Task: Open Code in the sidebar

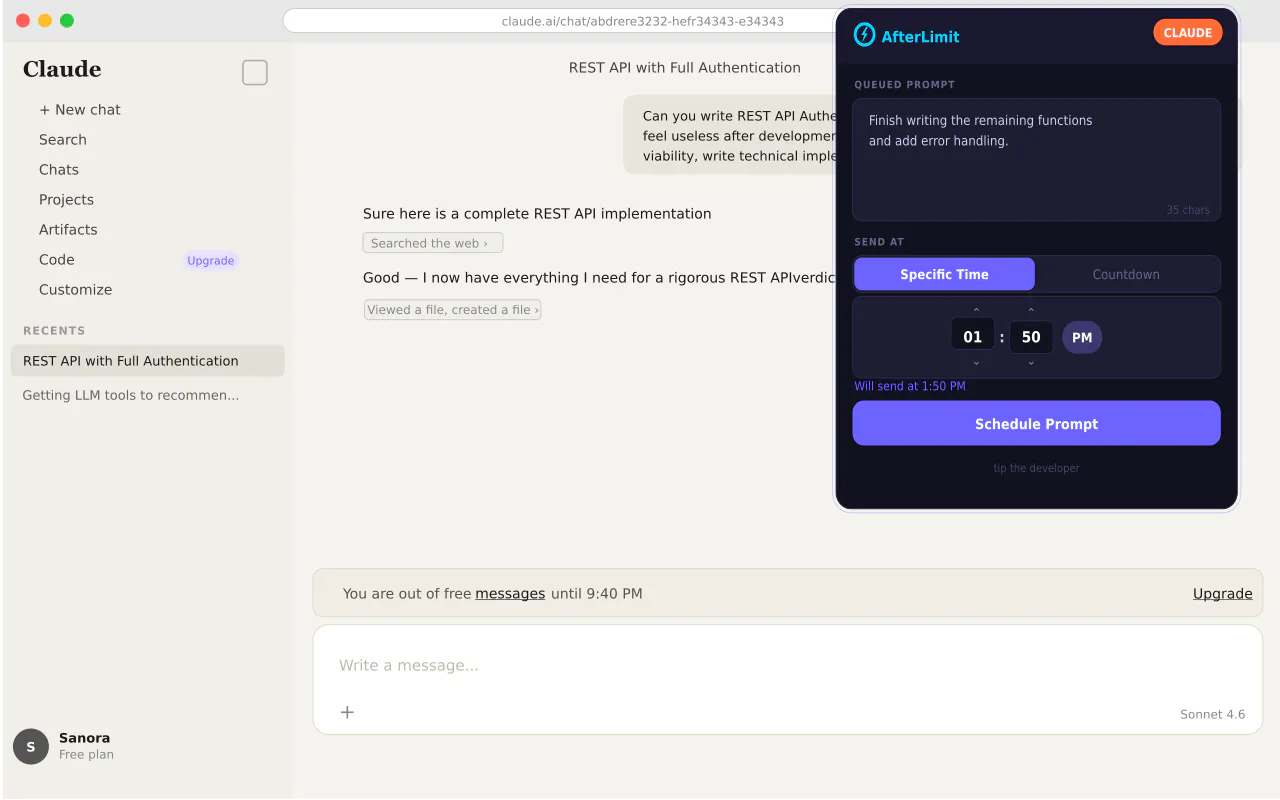Action: coord(57,260)
